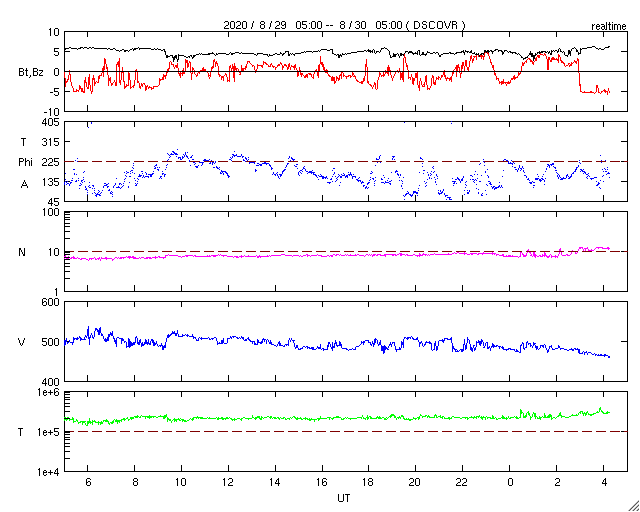Click the '16' hour label on time axis

pyautogui.click(x=322, y=482)
